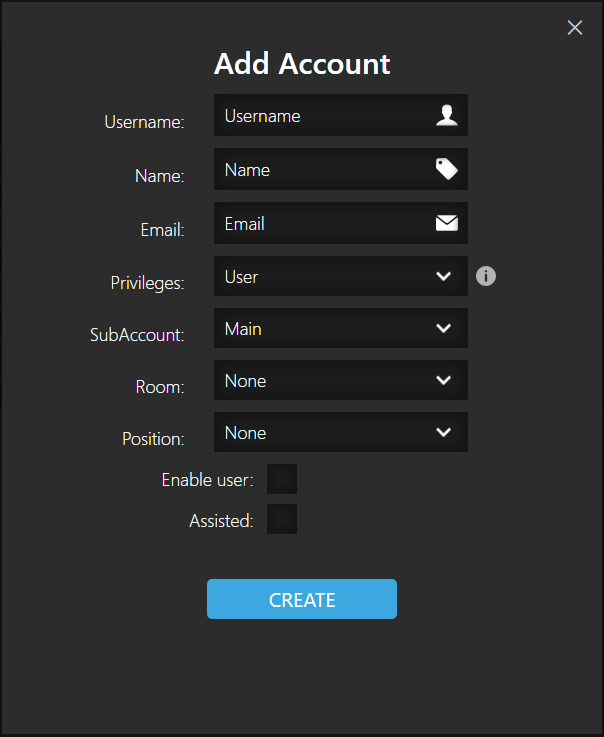Open the Privileges dropdown showing User
This screenshot has height=737, width=604.
point(341,276)
